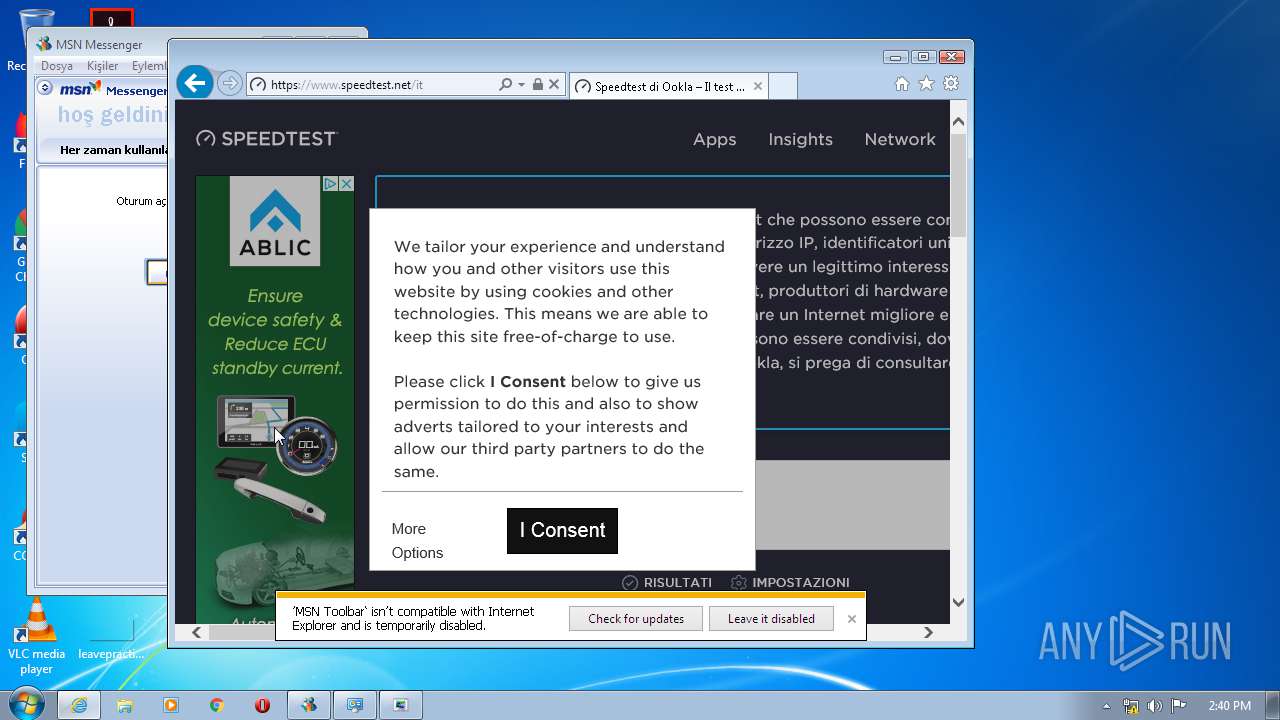Image resolution: width=1280 pixels, height=720 pixels.
Task: Open the address bar autocomplete dropdown arrow
Action: (521, 85)
